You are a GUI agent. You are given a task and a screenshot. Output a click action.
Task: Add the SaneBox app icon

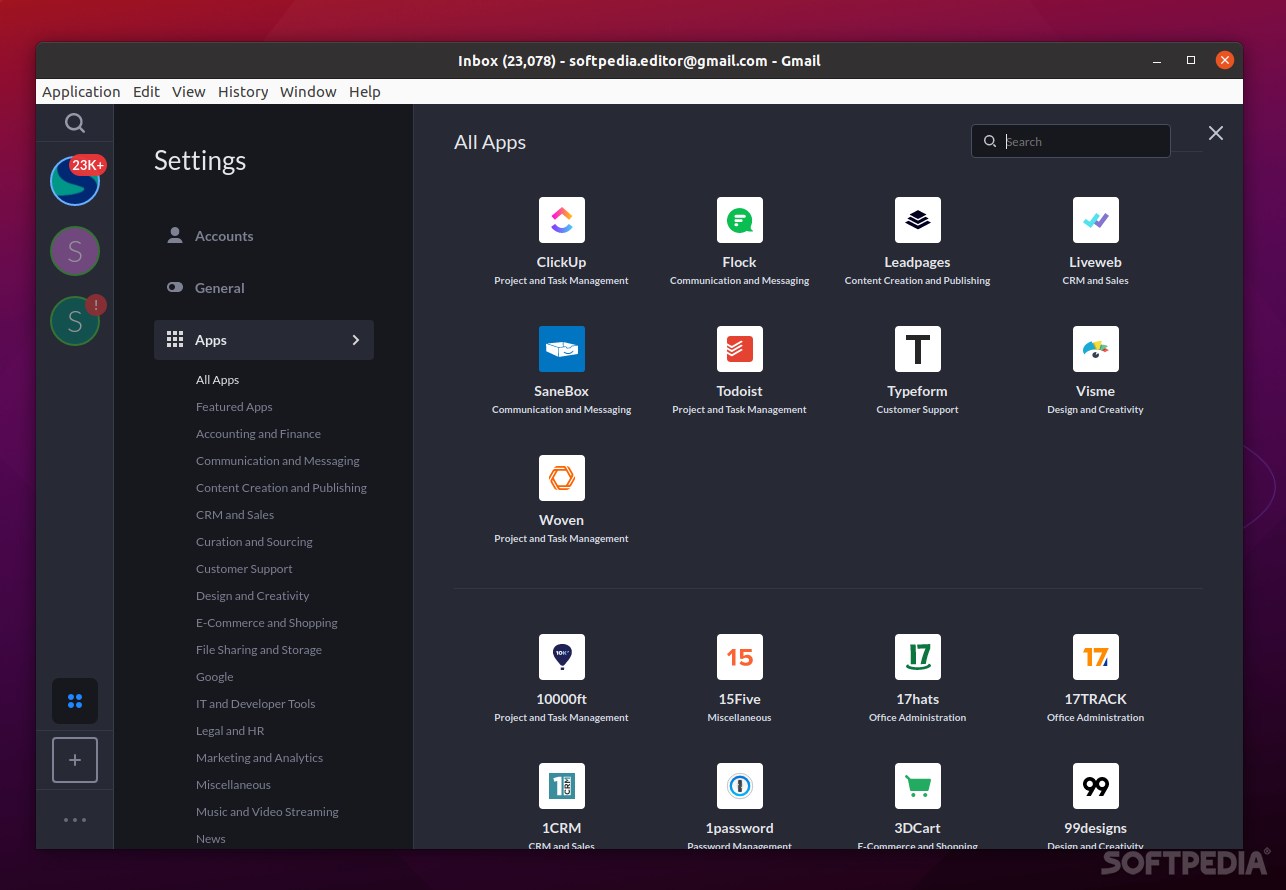click(x=562, y=349)
